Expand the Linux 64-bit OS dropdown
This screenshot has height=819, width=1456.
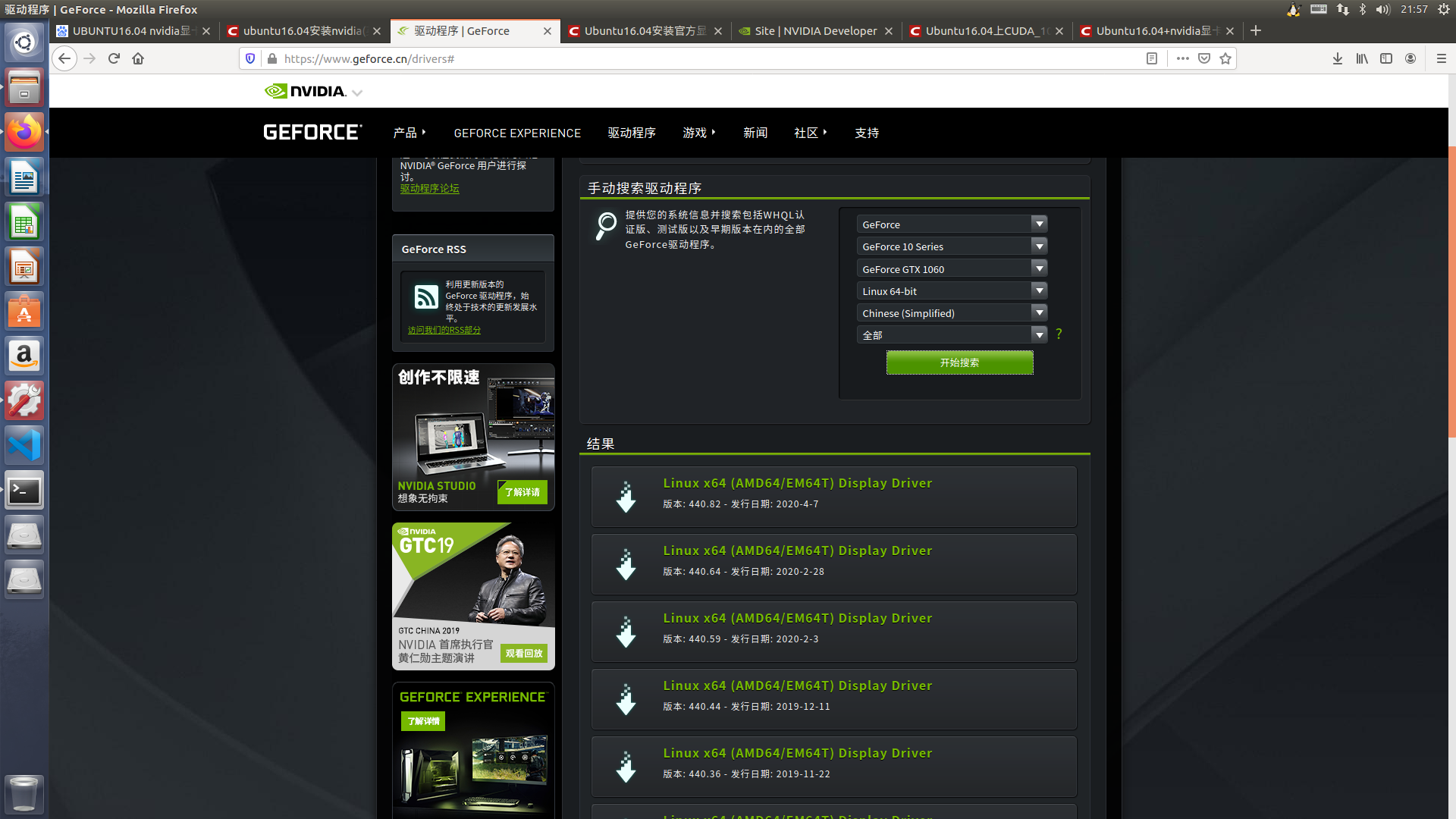[x=952, y=291]
